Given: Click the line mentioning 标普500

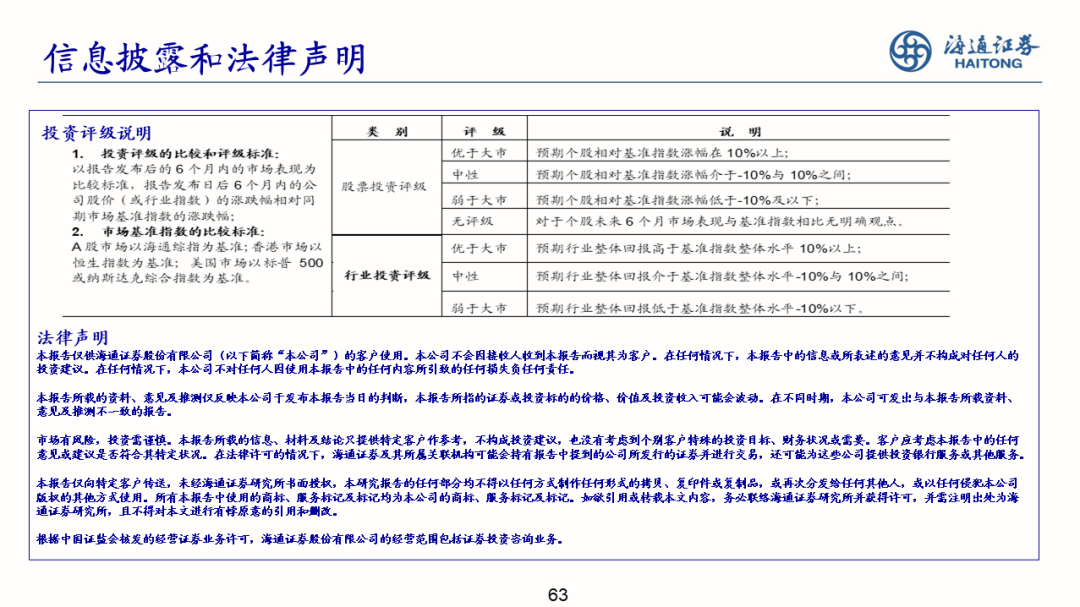Looking at the screenshot, I should point(198,263).
